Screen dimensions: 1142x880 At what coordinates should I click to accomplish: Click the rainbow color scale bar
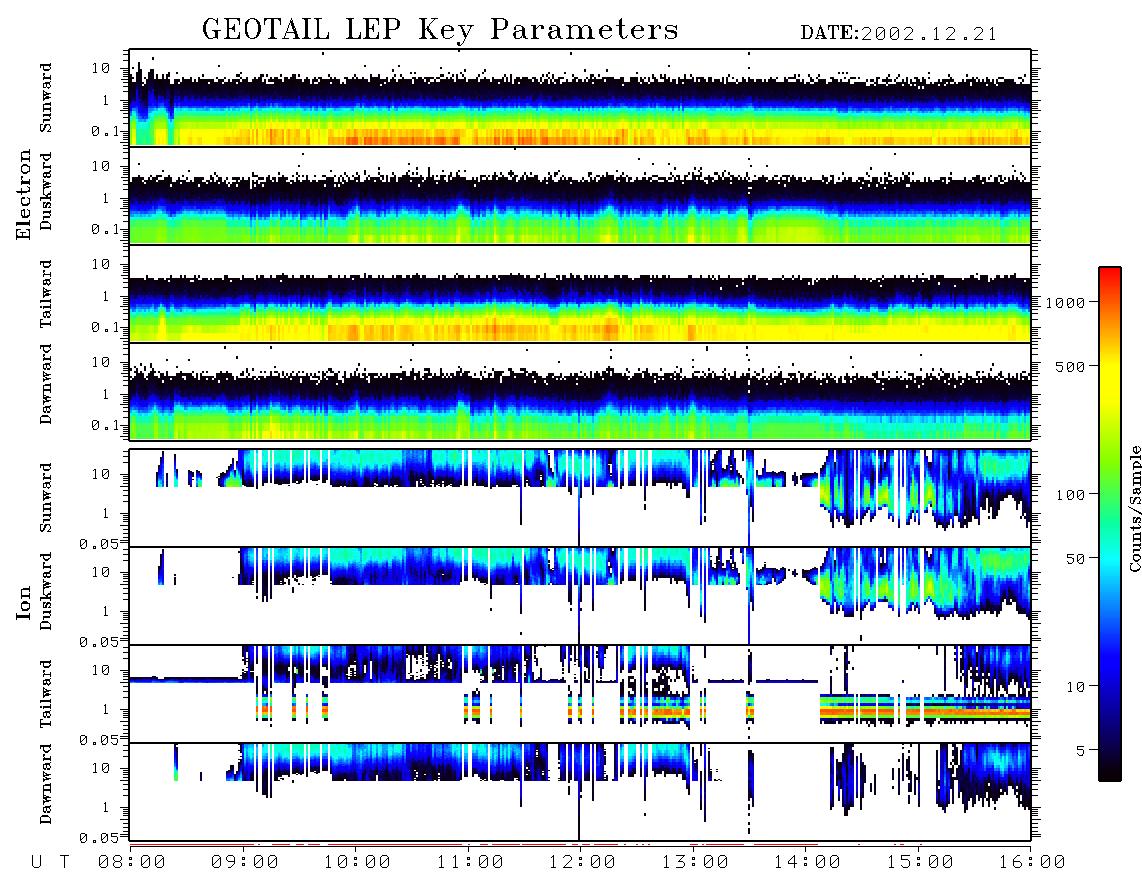tap(1109, 524)
